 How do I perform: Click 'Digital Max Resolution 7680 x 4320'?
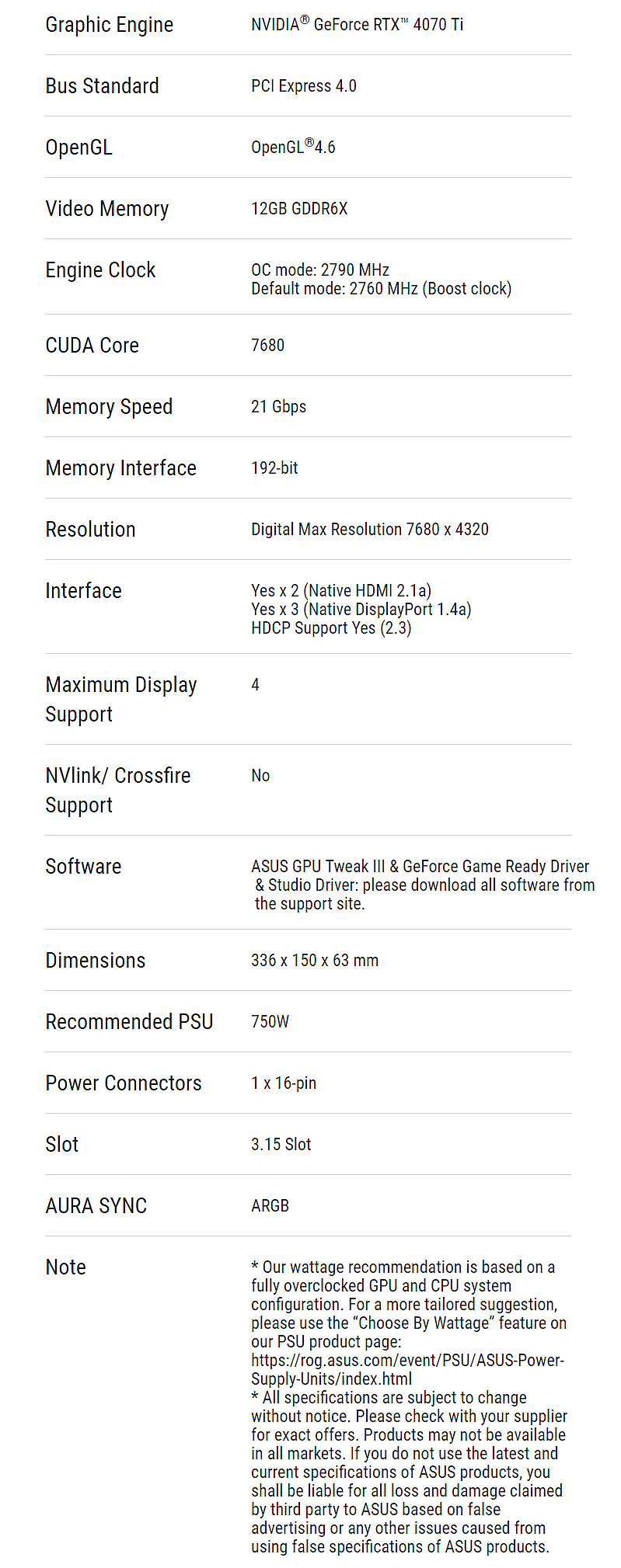pos(370,530)
